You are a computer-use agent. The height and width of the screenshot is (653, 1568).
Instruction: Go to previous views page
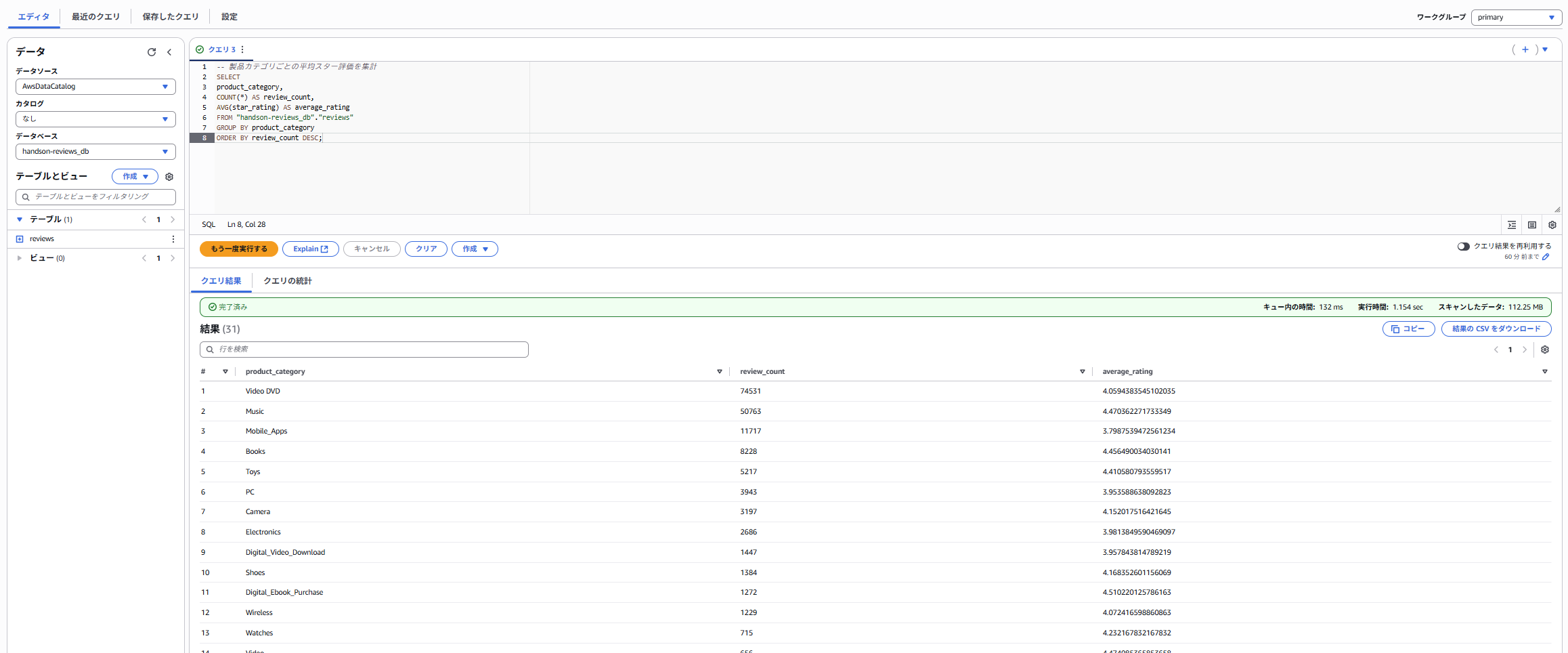(144, 258)
